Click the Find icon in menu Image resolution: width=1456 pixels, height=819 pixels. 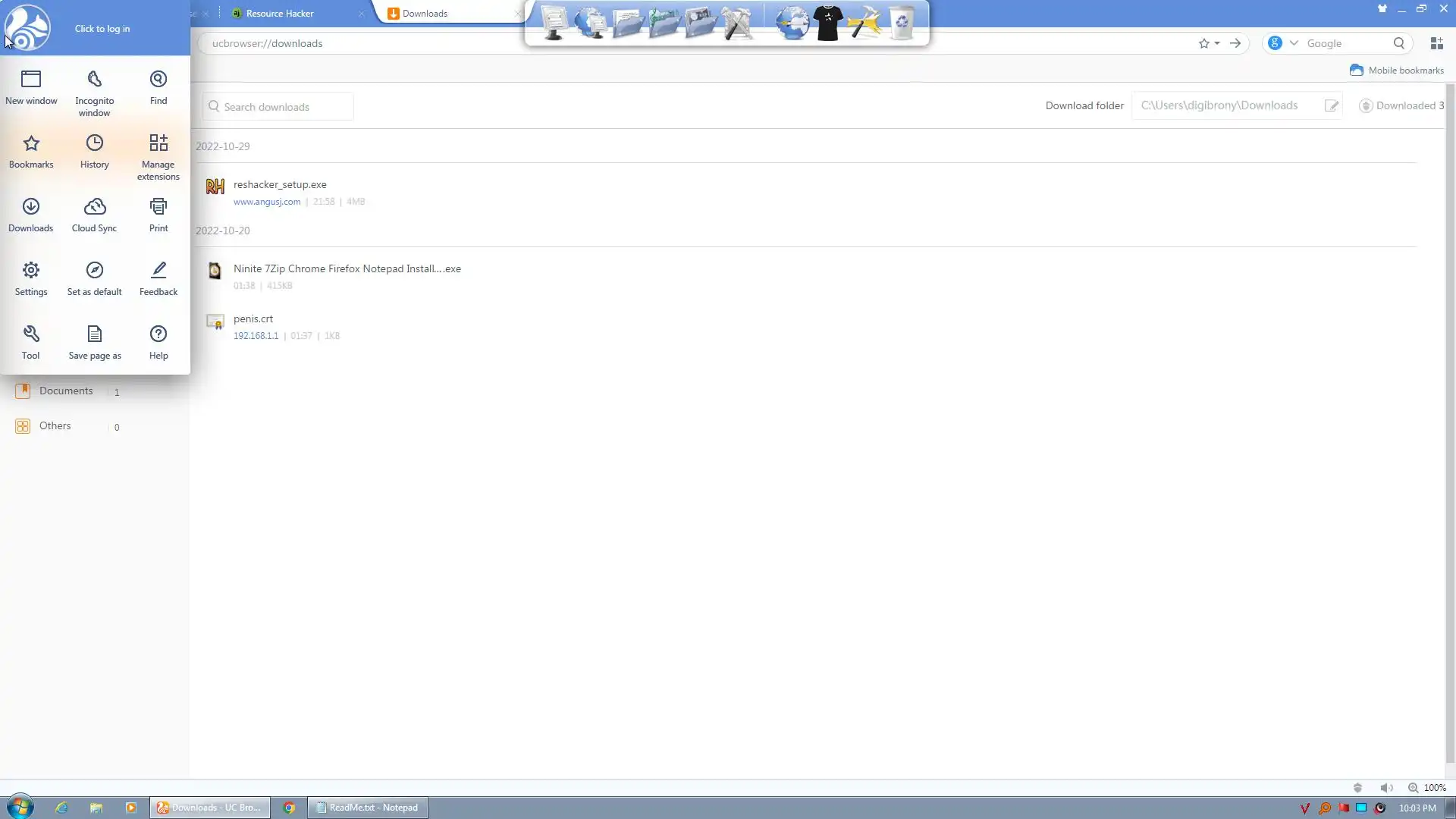coord(158,86)
